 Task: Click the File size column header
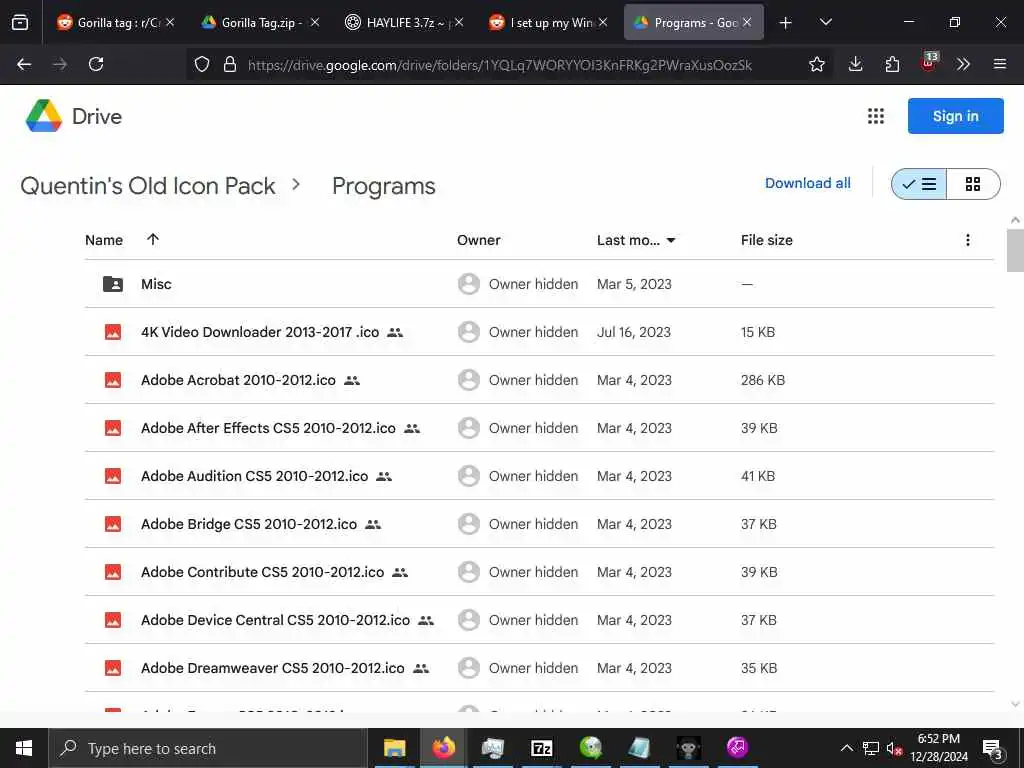767,240
